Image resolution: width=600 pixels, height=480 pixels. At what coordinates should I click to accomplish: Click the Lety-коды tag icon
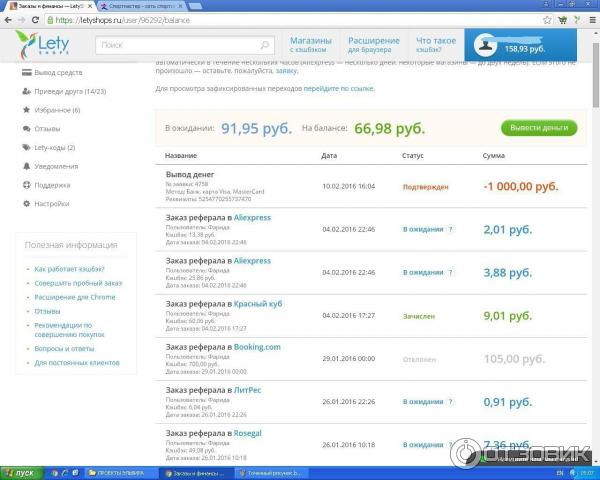point(26,147)
